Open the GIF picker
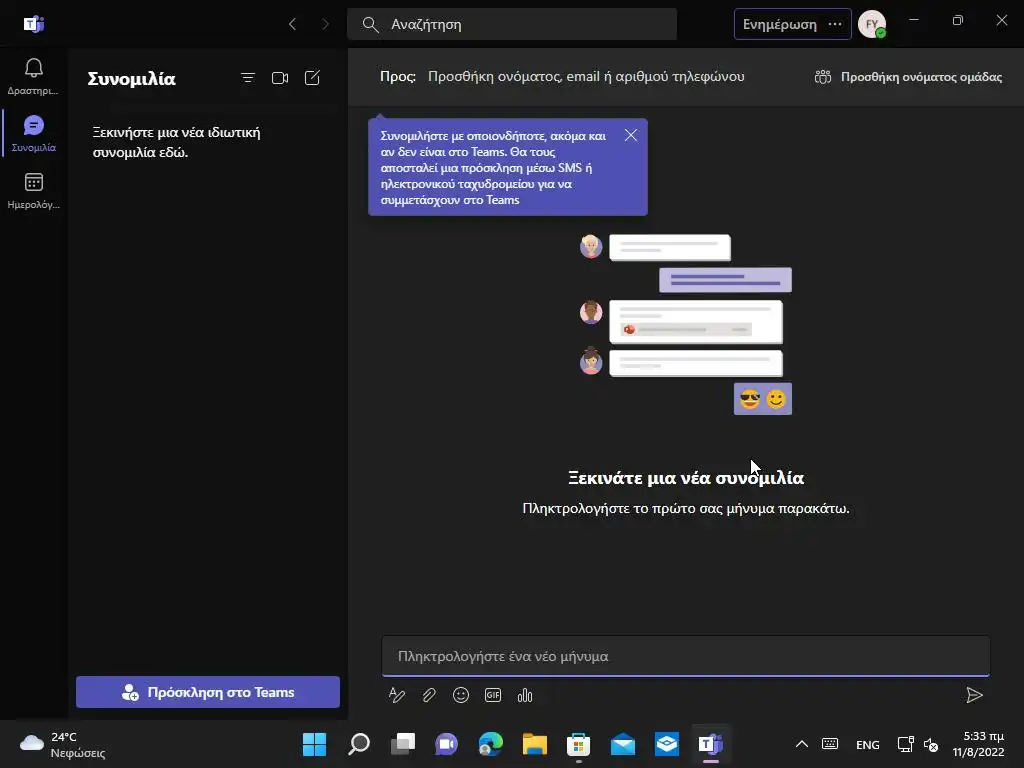Image resolution: width=1024 pixels, height=768 pixels. coord(493,696)
